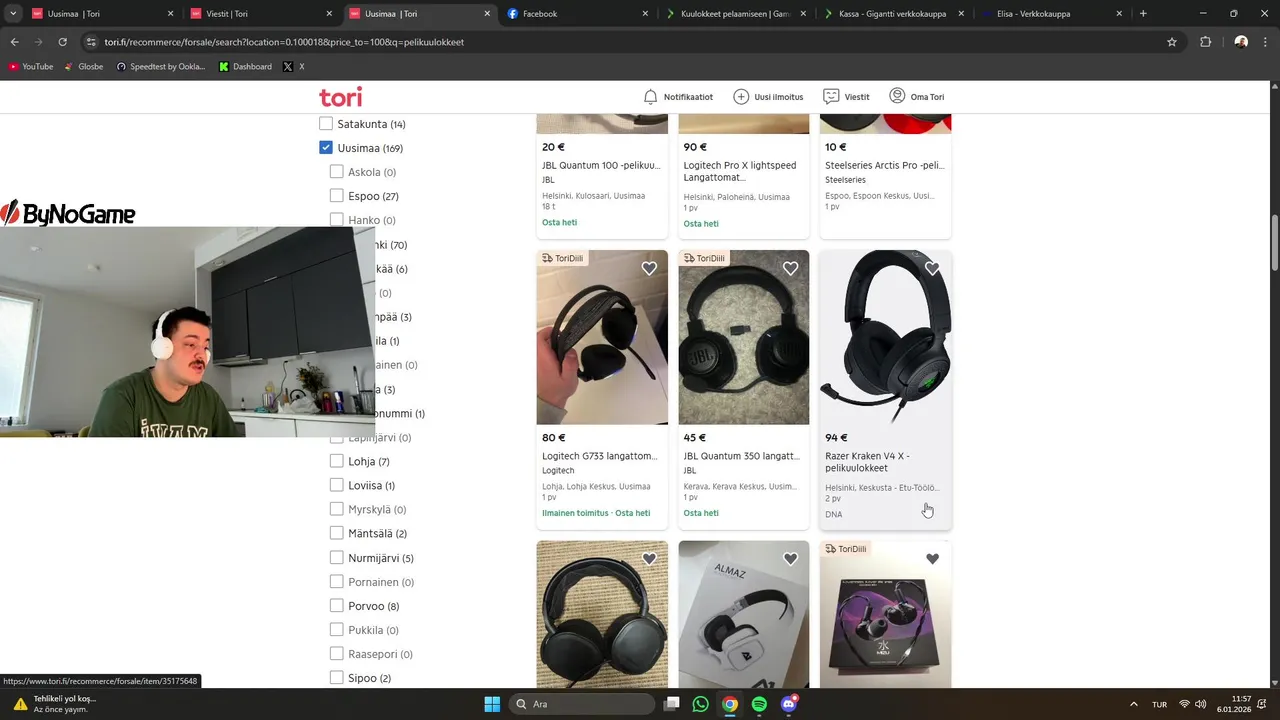Open JBL Quantum 350 listing title

pyautogui.click(x=742, y=456)
